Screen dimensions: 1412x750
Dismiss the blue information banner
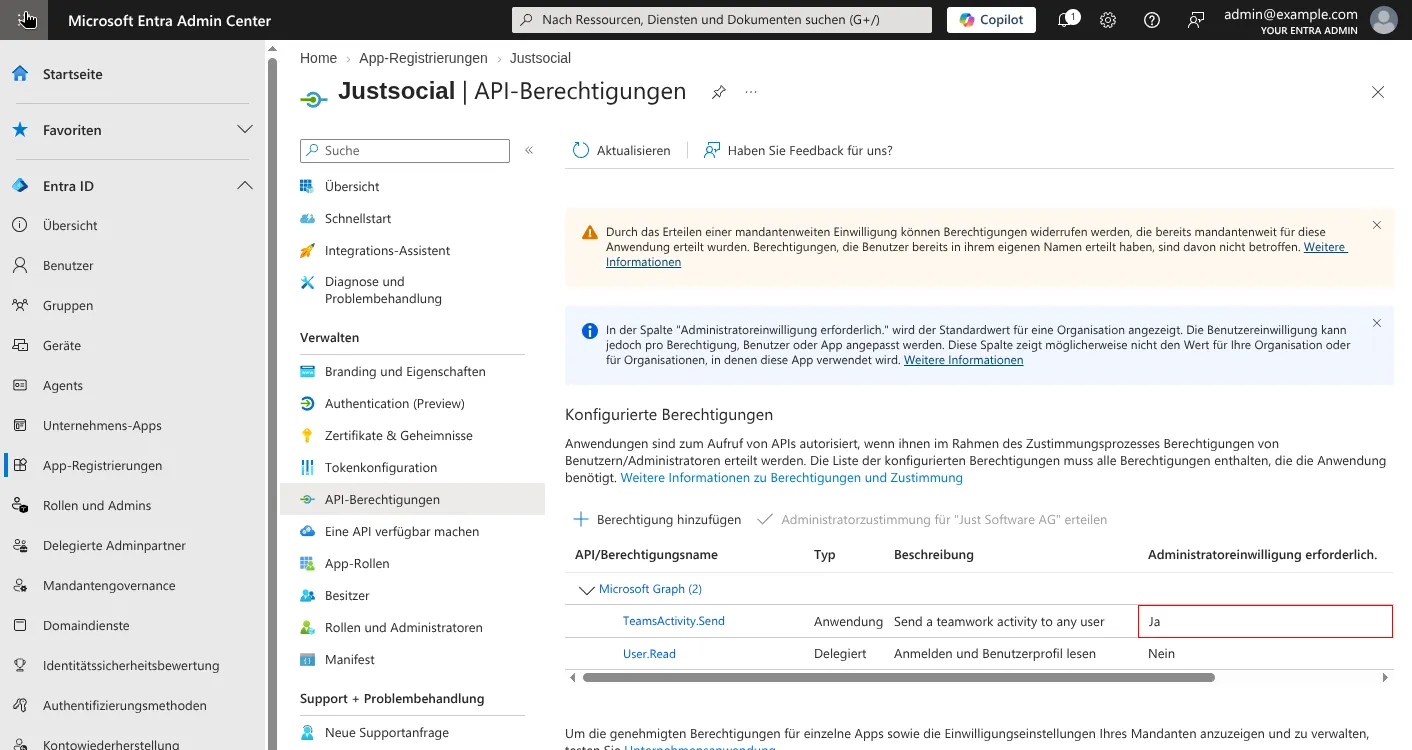coord(1377,323)
